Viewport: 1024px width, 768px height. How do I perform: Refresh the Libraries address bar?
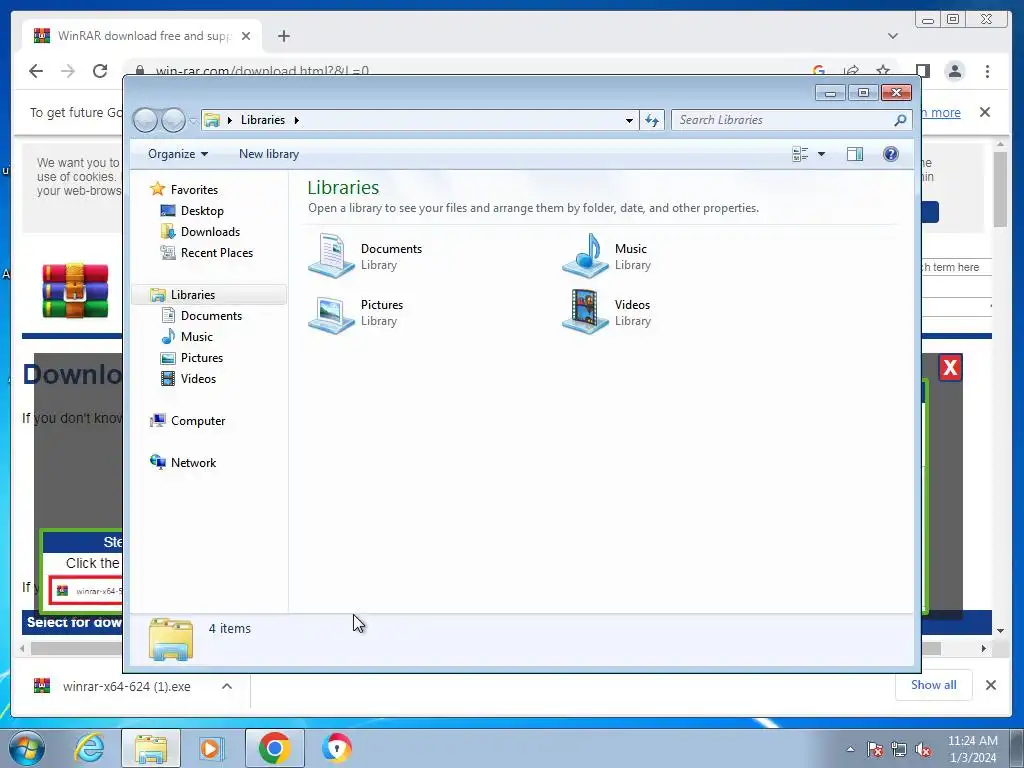pyautogui.click(x=652, y=120)
